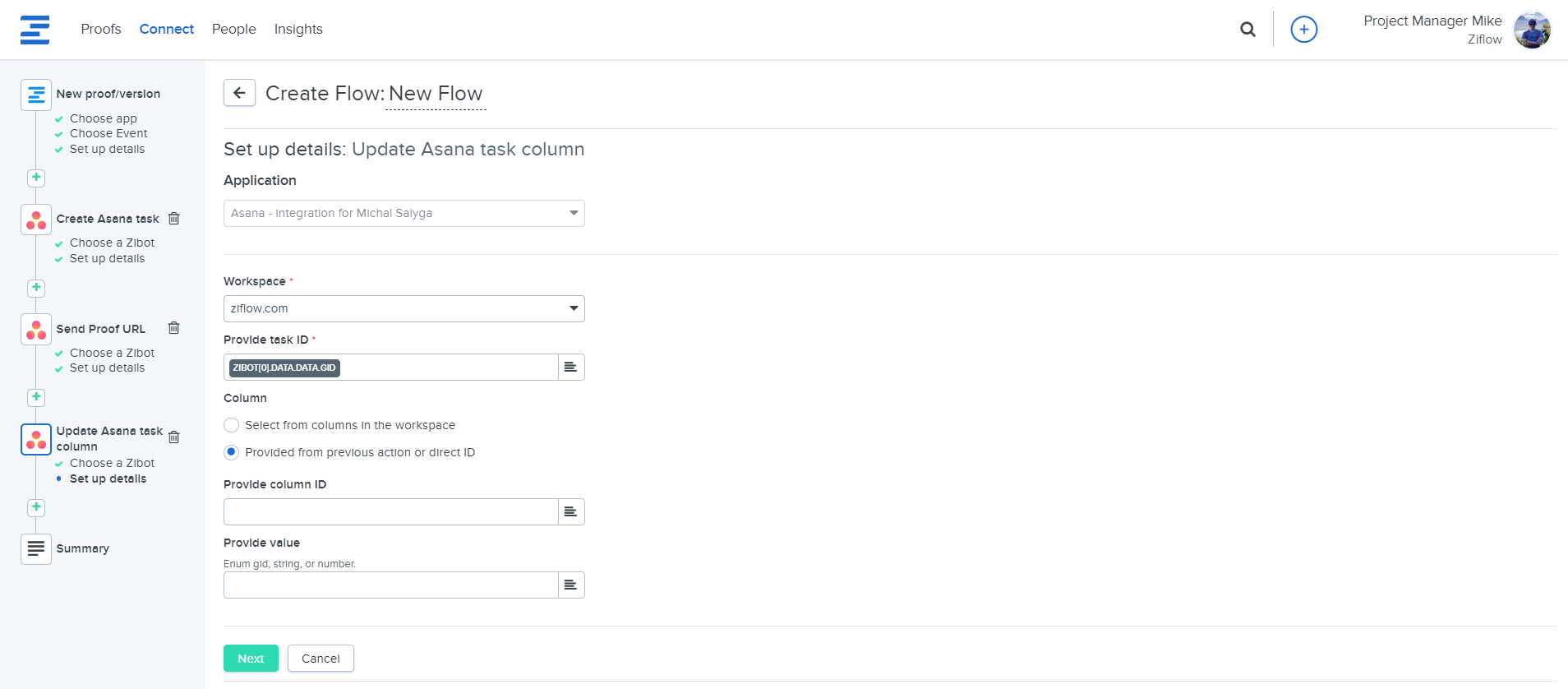Open data picker for Provide value
This screenshot has width=1568, height=689.
[x=570, y=585]
